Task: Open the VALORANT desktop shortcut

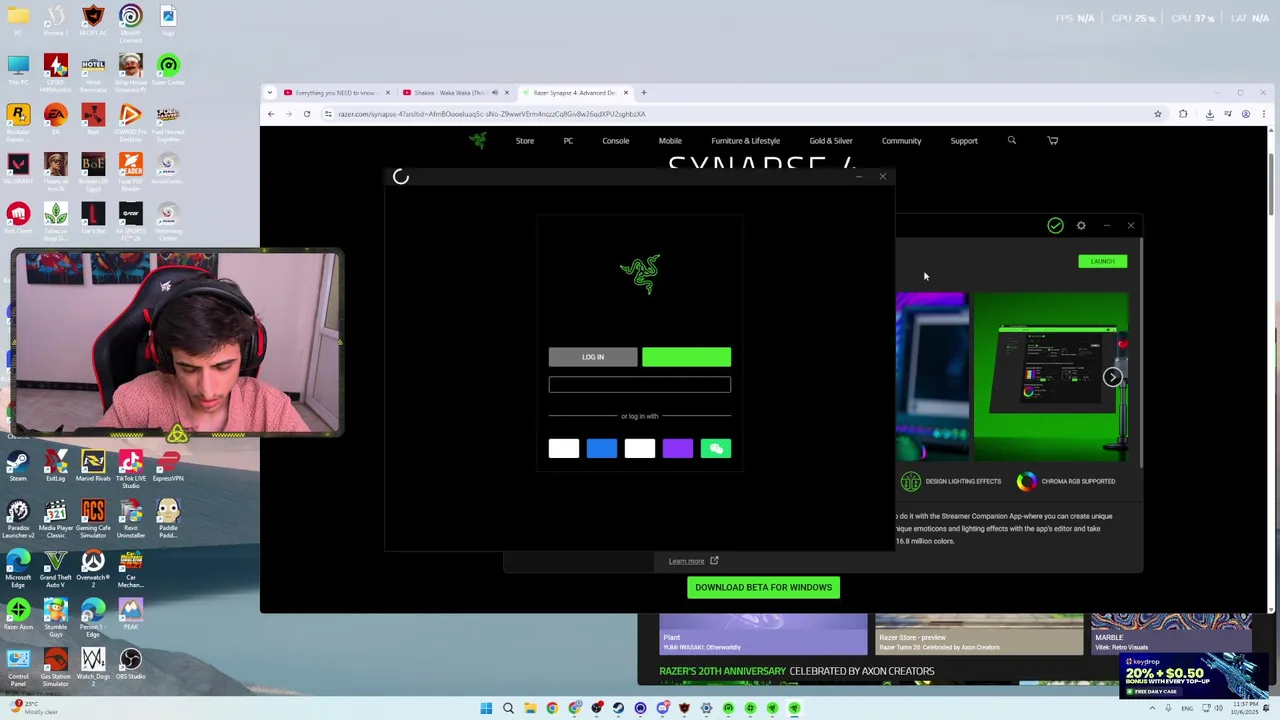Action: [x=18, y=168]
